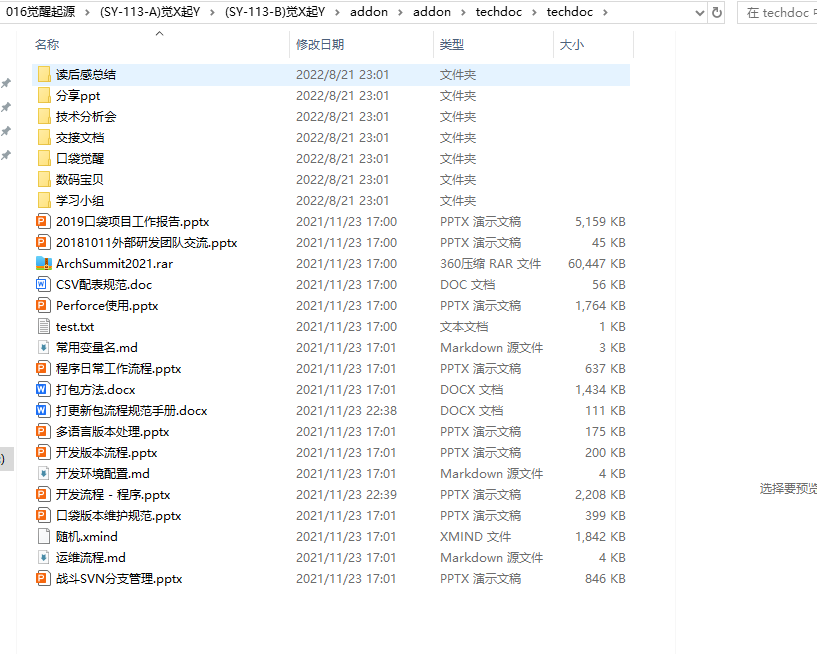Viewport: 817px width, 654px height.
Task: Click the folder icon of 口袋觉醒
Action: click(44, 158)
